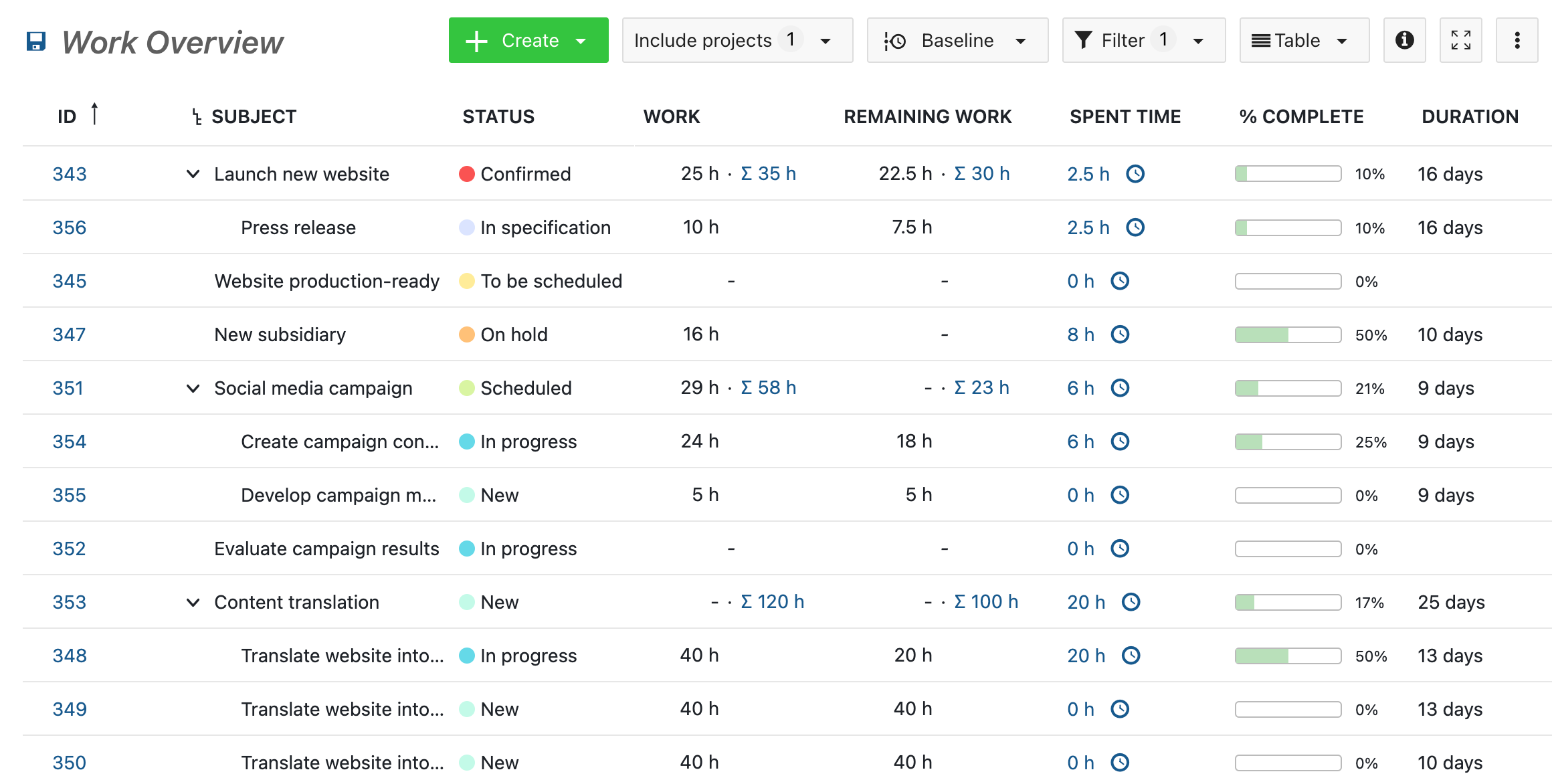Viewport: 1552px width, 784px height.
Task: Open the work package info icon
Action: click(x=1404, y=40)
